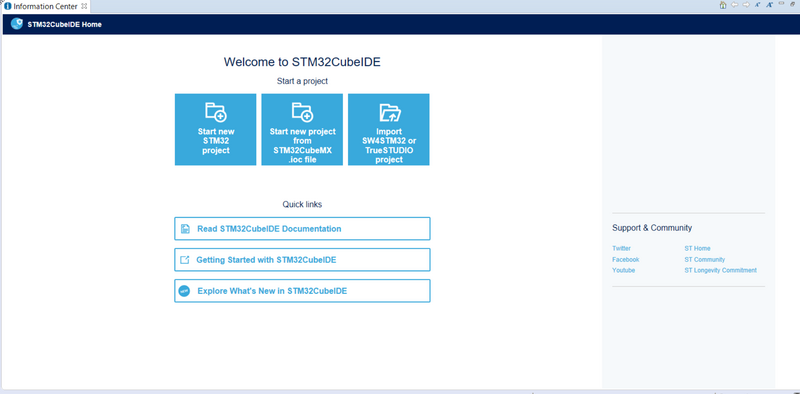
Task: Select the Information Center tab
Action: [x=45, y=6]
